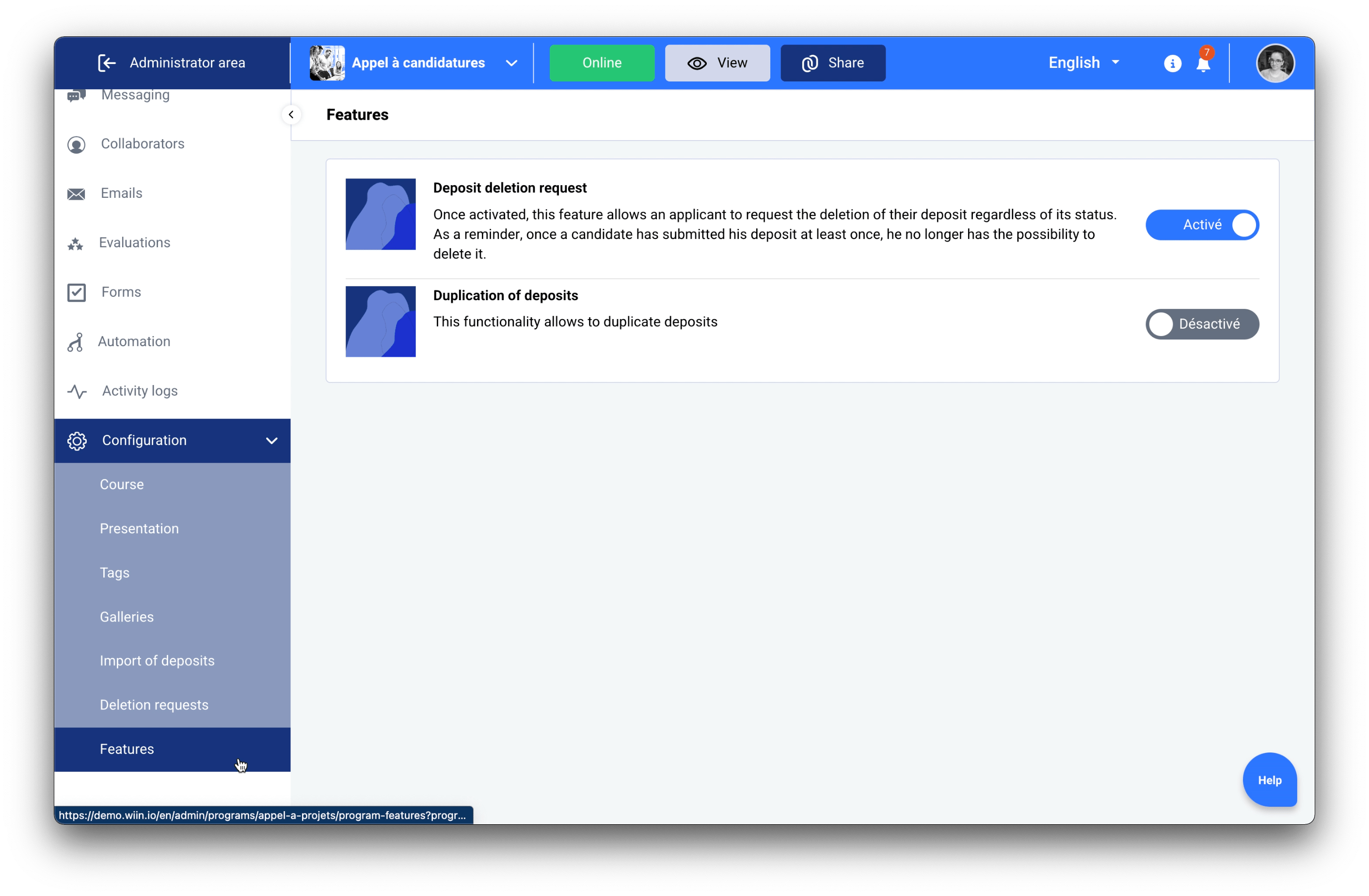1369x896 pixels.
Task: Click the program logo thumbnail
Action: 327,63
